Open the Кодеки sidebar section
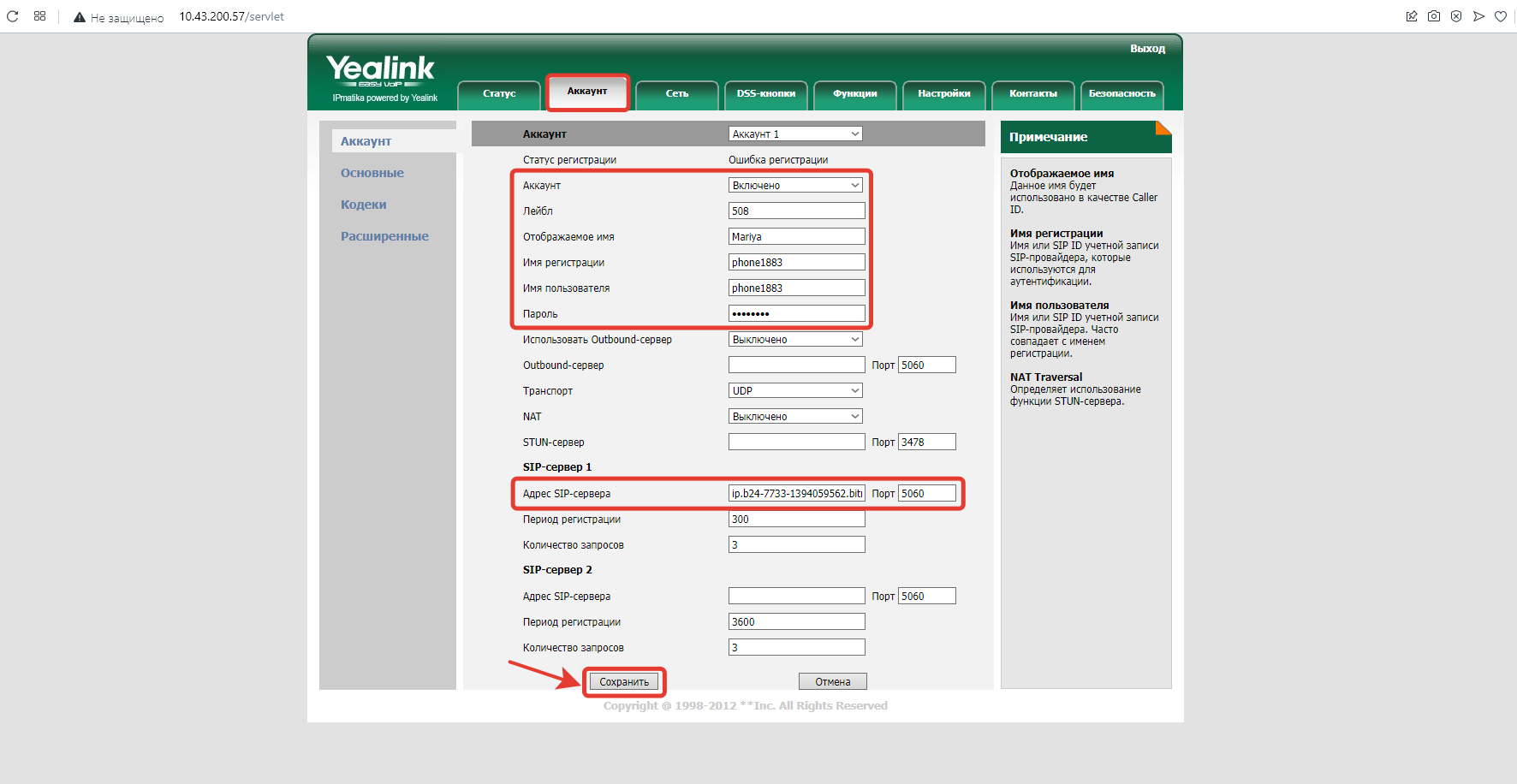1517x784 pixels. (364, 205)
